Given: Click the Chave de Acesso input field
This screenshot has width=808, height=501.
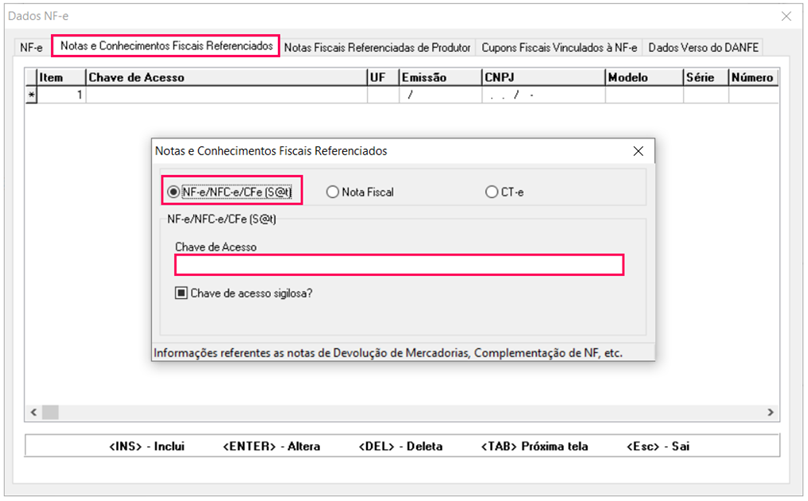Looking at the screenshot, I should click(x=399, y=265).
